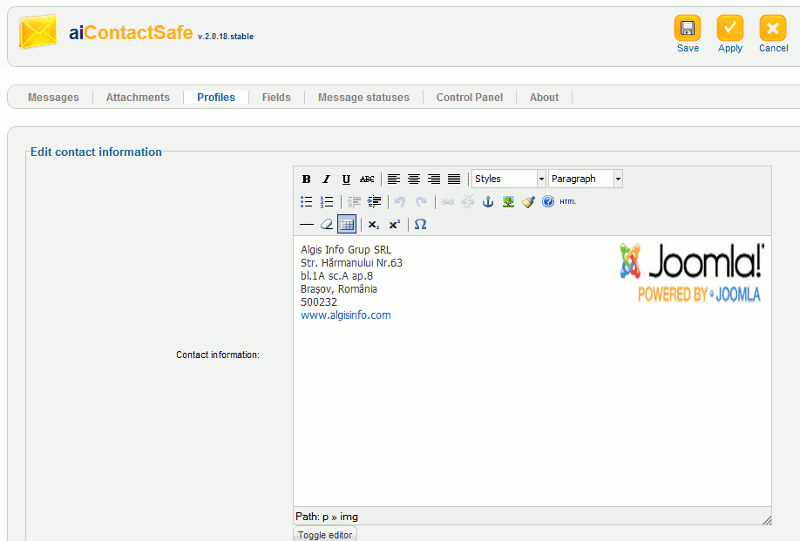Insert special character with omega icon
Screen dimensions: 800x541
(420, 225)
